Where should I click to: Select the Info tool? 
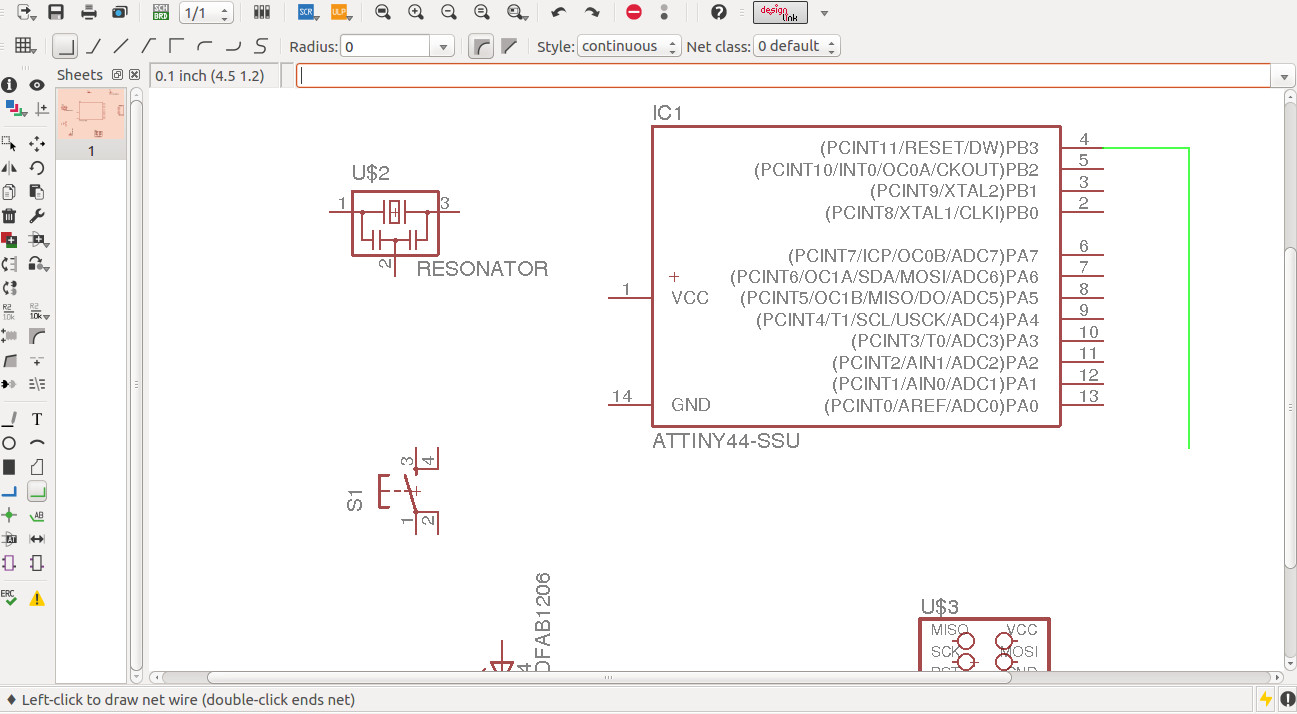point(10,85)
